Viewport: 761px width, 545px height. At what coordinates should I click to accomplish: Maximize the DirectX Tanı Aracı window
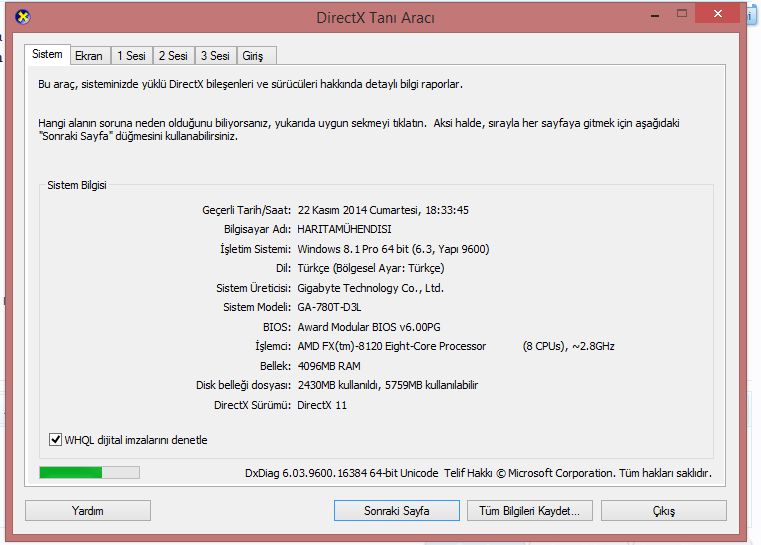coord(682,14)
